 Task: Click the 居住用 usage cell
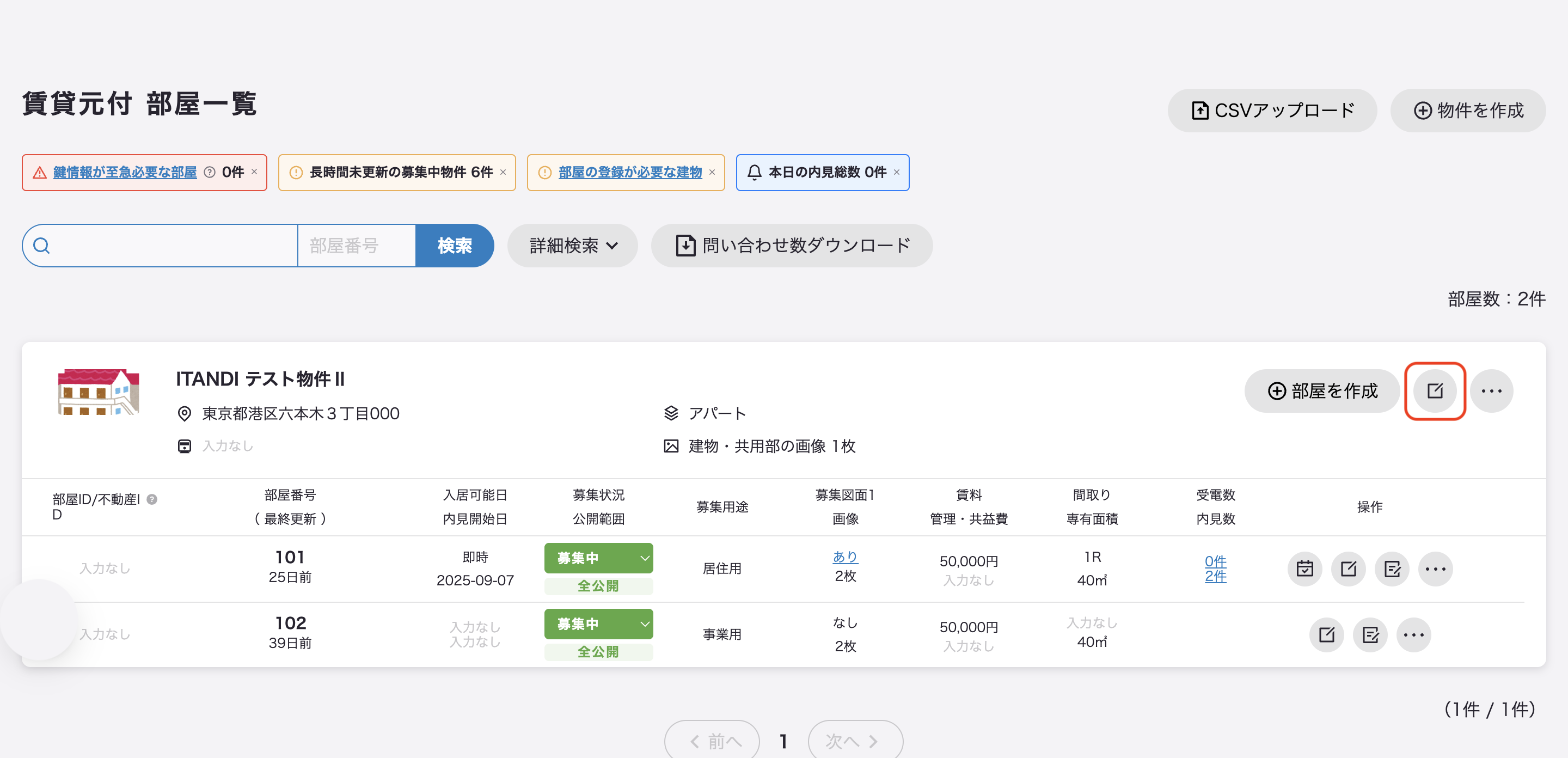(722, 568)
